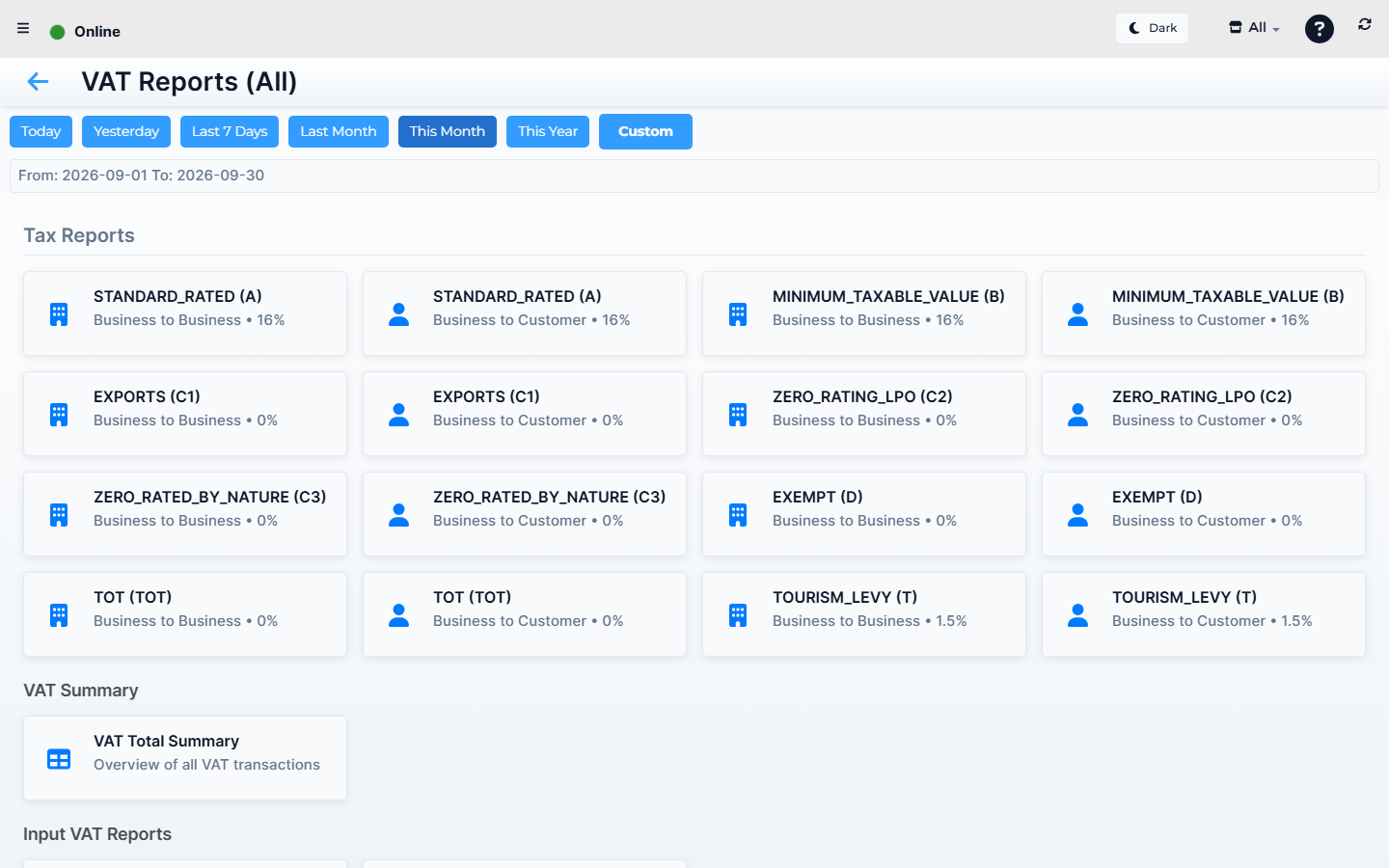Click the Online status indicator
Viewport: 1389px width, 868px height.
[85, 32]
